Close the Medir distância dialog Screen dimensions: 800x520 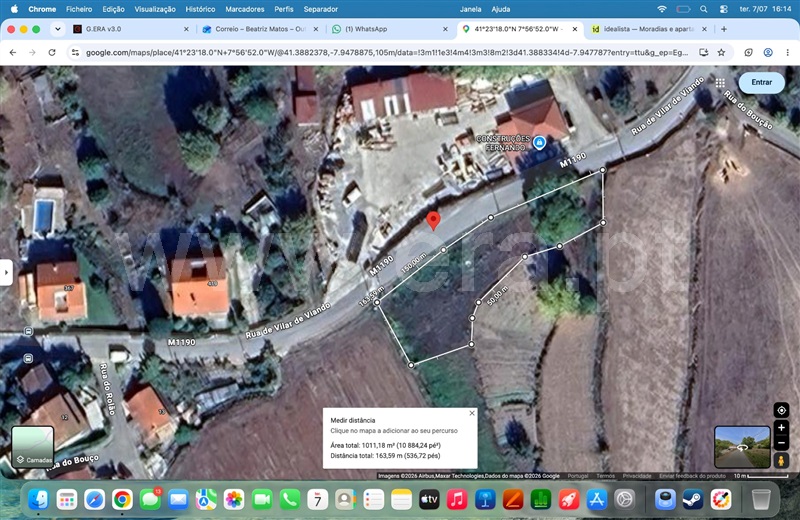(472, 413)
